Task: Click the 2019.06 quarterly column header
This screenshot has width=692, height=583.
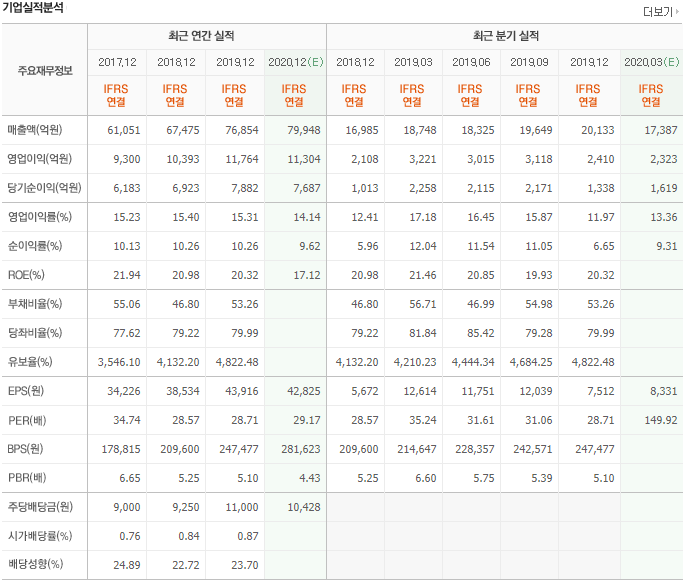Action: tap(471, 62)
